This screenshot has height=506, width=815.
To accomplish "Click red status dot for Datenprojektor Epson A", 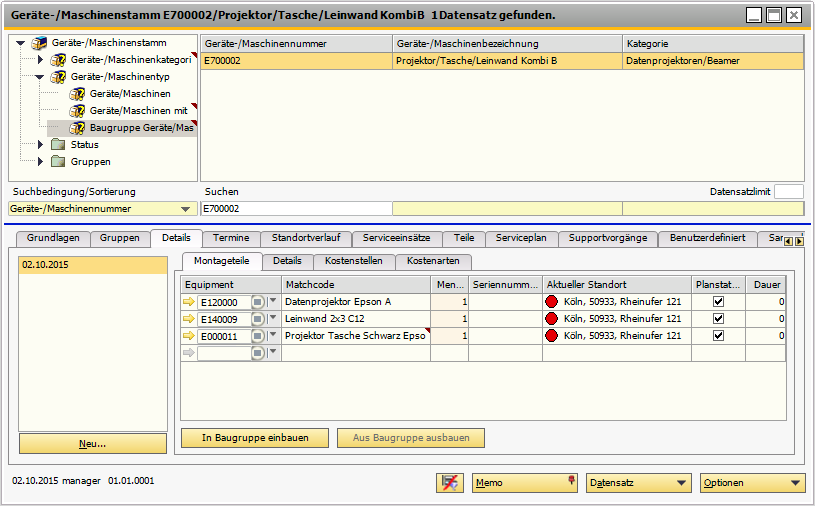I will [x=551, y=302].
